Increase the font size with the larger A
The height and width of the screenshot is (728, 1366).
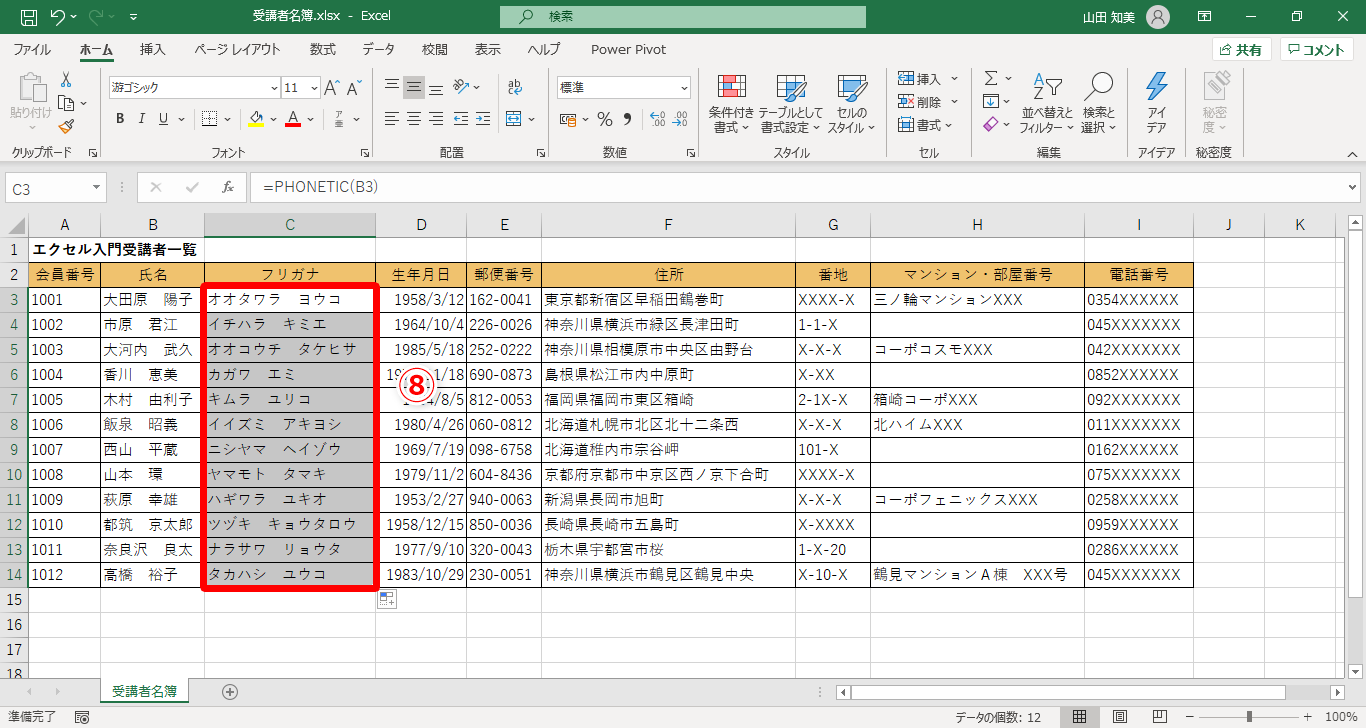(x=333, y=88)
